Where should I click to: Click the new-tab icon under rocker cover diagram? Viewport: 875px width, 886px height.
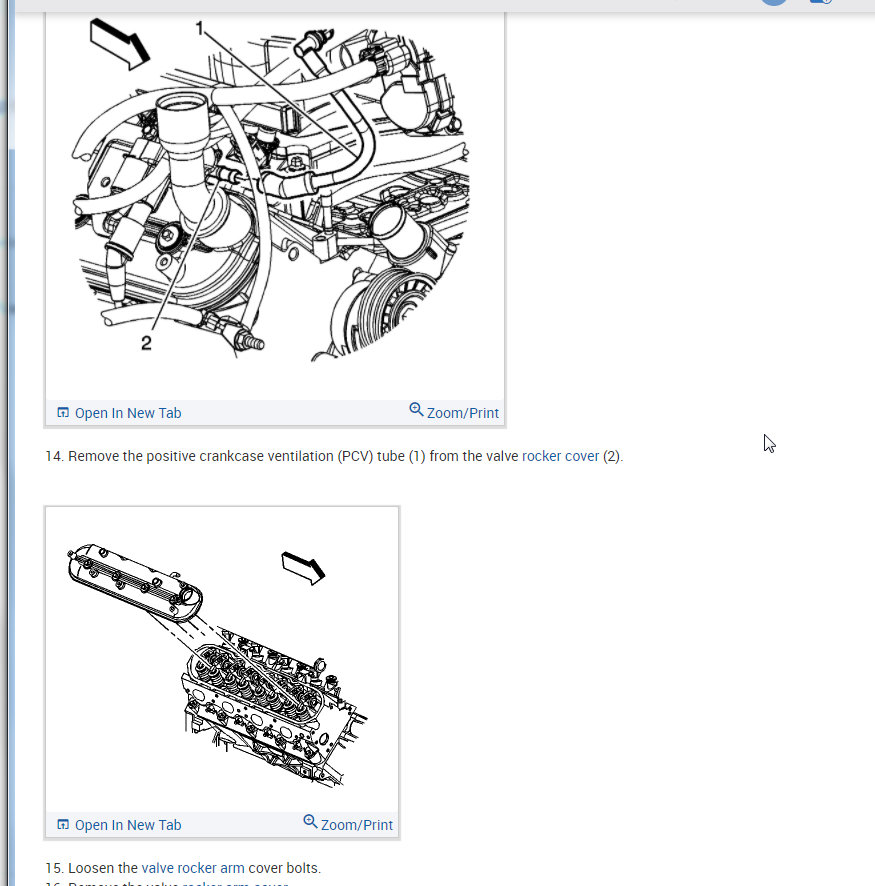(63, 824)
